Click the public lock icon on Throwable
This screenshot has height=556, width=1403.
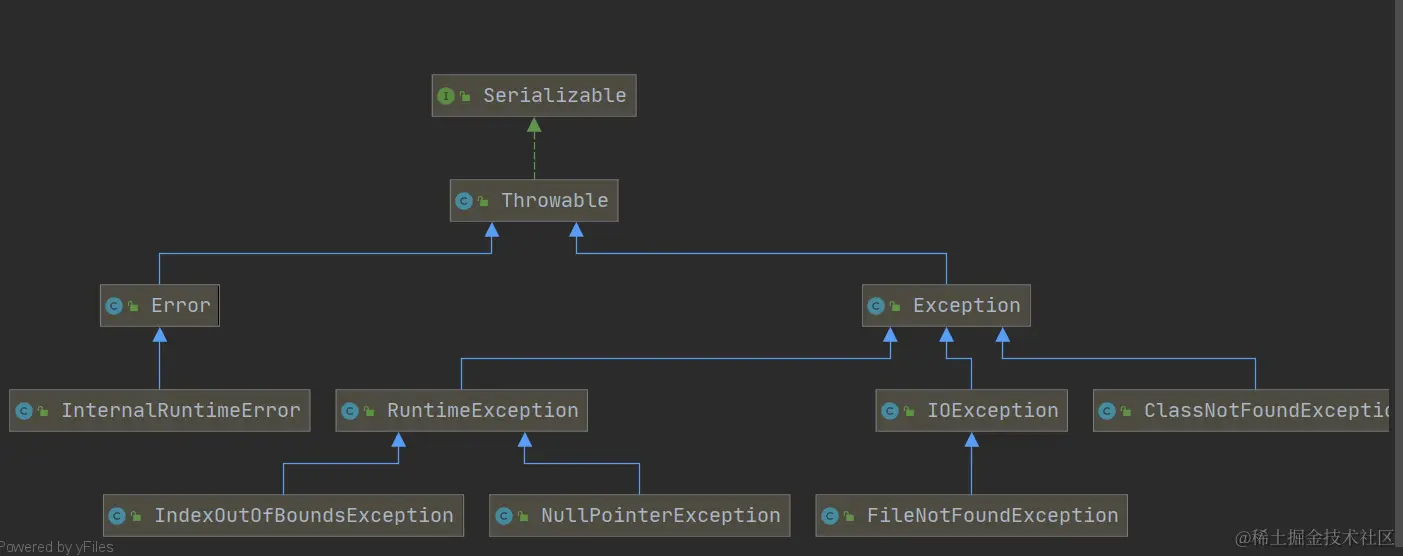[484, 202]
